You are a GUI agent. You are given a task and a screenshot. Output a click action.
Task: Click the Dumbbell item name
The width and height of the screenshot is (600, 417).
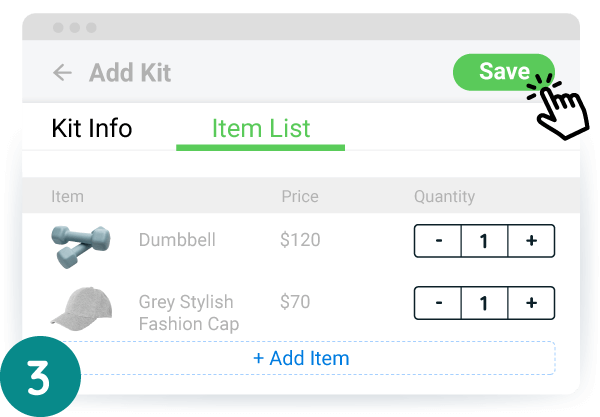[x=177, y=240]
